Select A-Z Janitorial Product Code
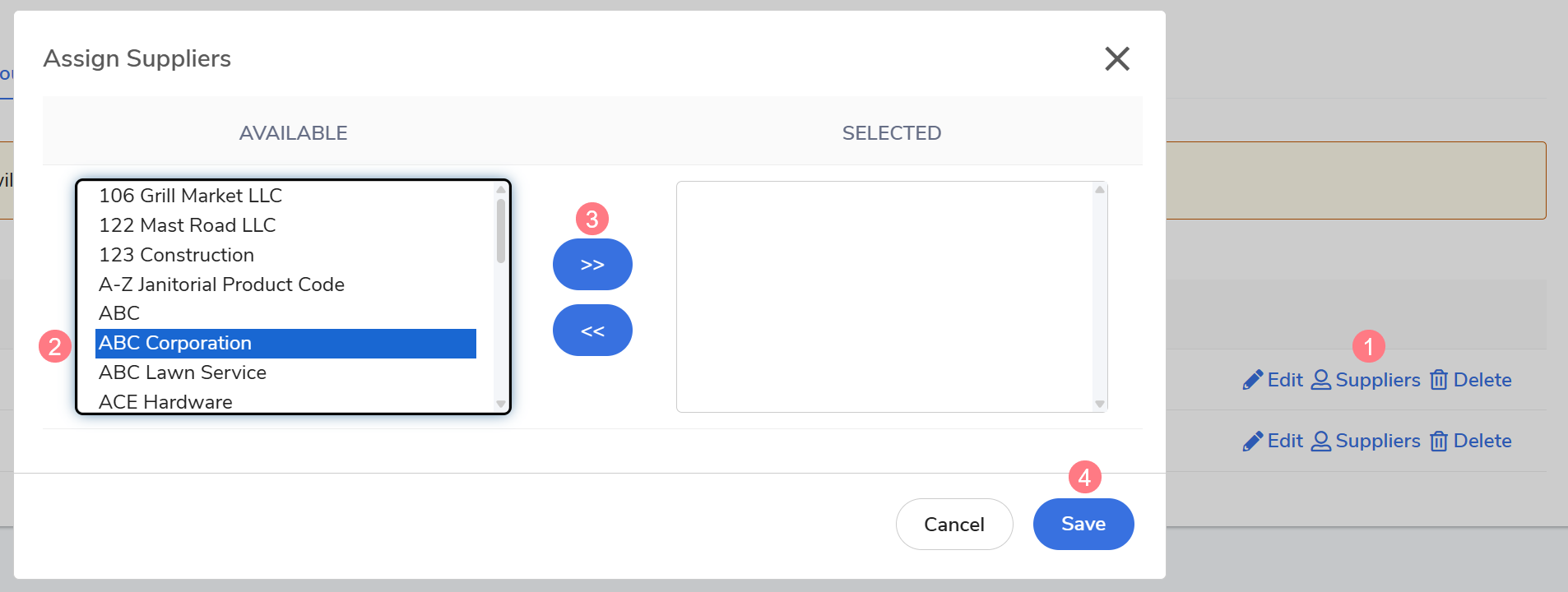Screen dimensions: 1568x592 [x=221, y=284]
